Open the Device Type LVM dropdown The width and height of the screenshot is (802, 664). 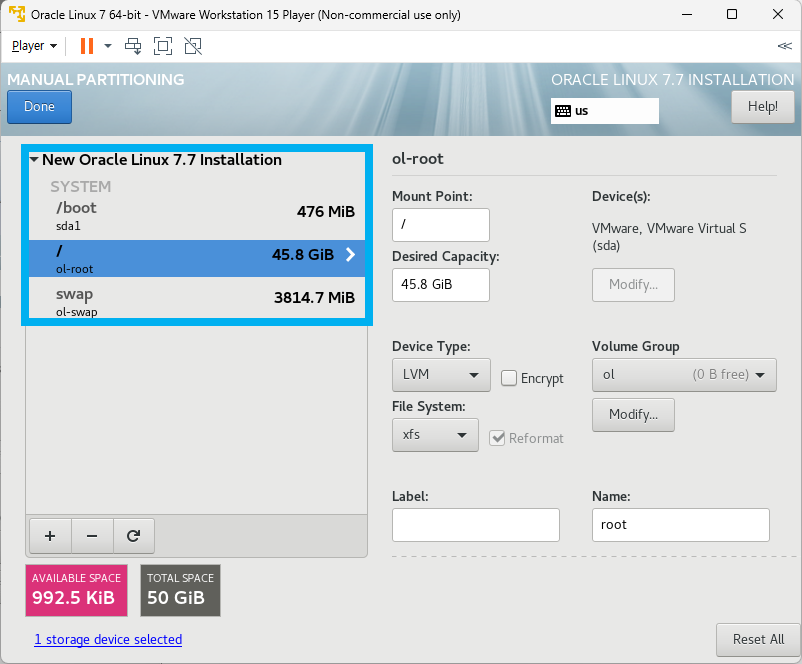[x=441, y=375]
